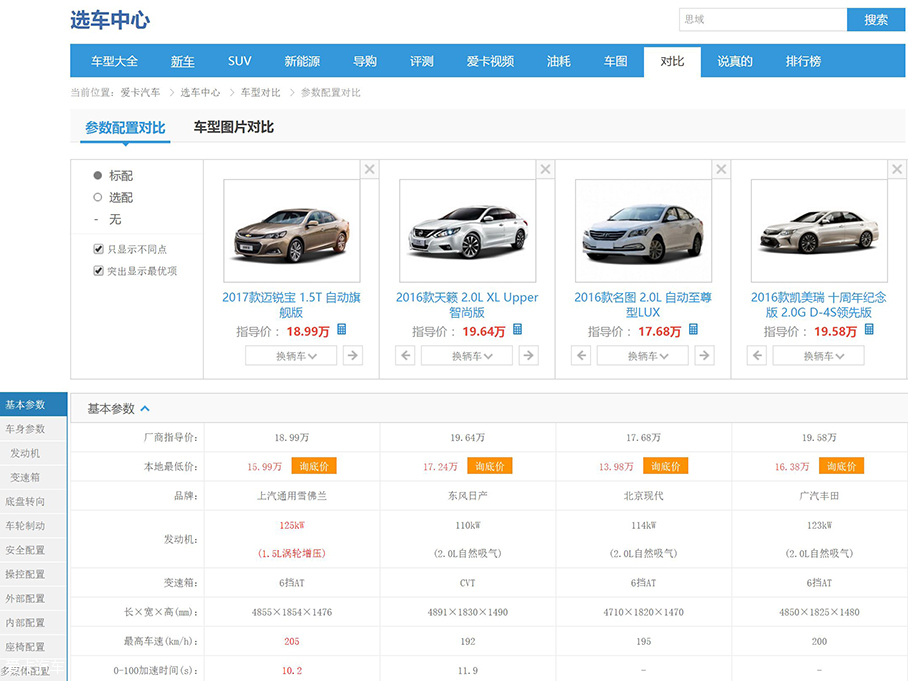Click the blue 搜索 button
Image resolution: width=908 pixels, height=681 pixels.
pos(876,20)
